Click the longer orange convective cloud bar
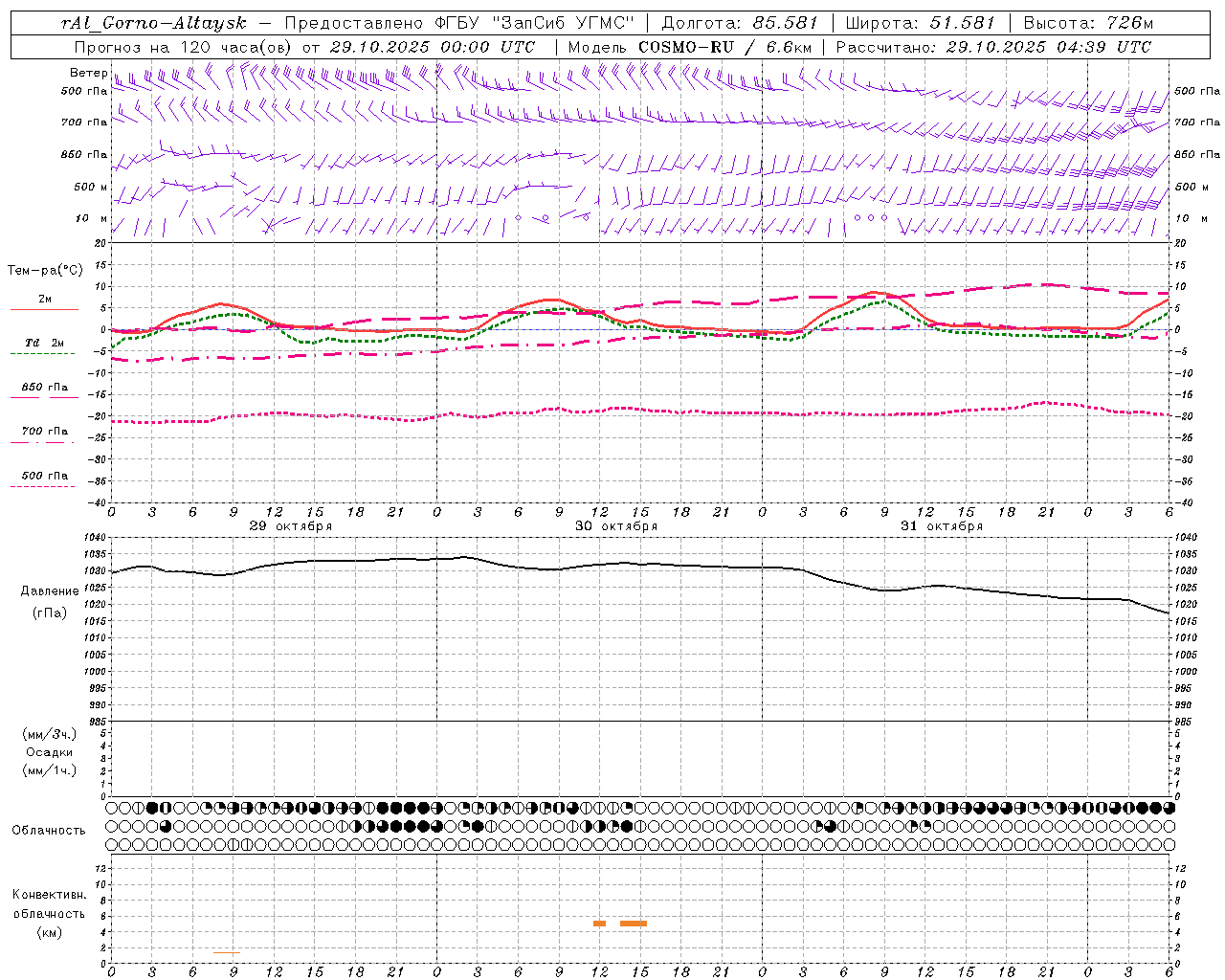The height and width of the screenshot is (980, 1225). 634,924
